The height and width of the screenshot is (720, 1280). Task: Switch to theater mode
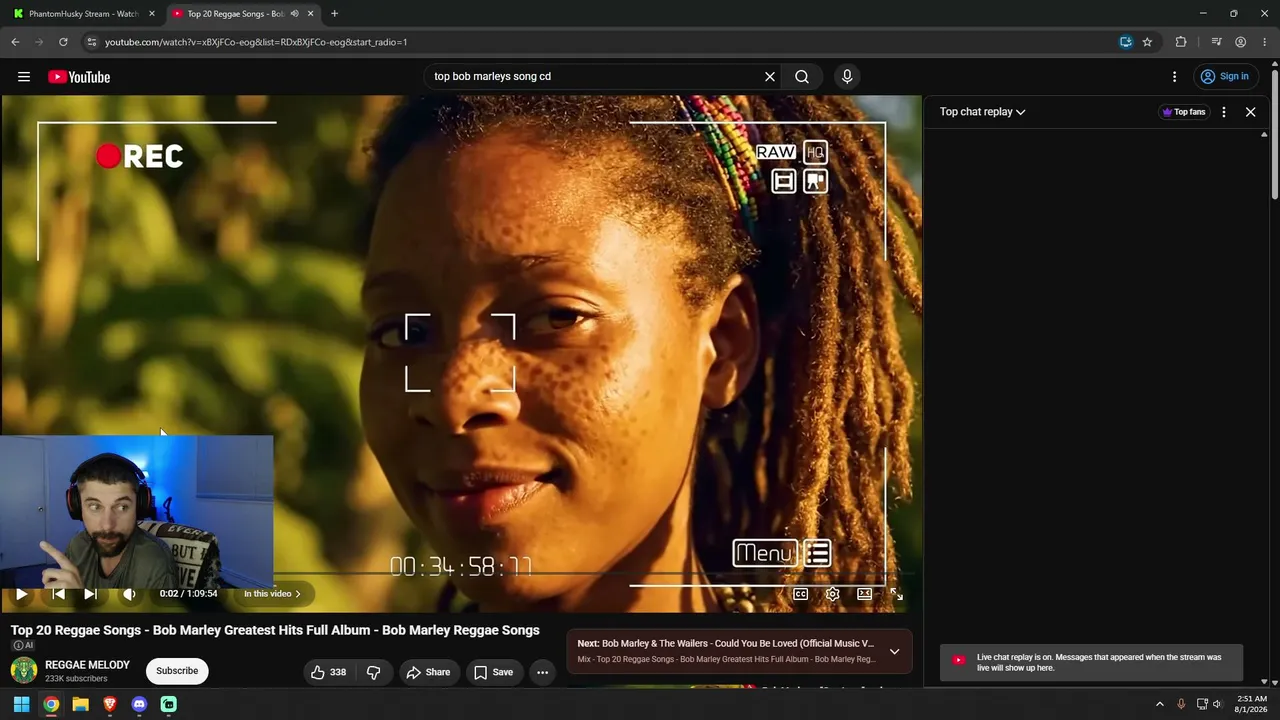[x=865, y=594]
